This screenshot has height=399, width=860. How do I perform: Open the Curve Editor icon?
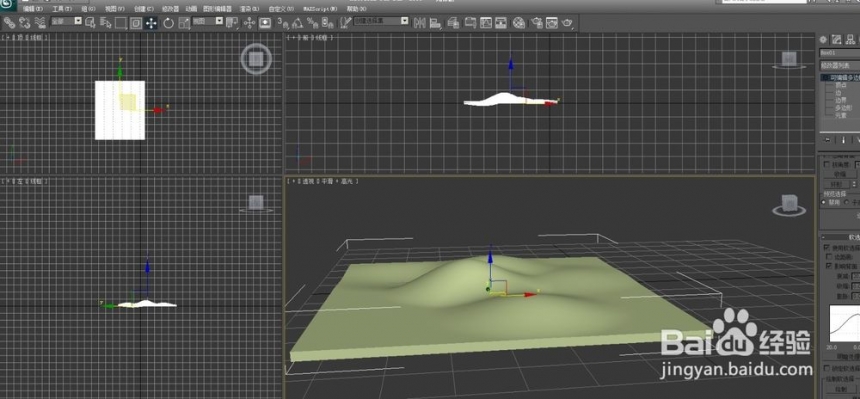486,23
